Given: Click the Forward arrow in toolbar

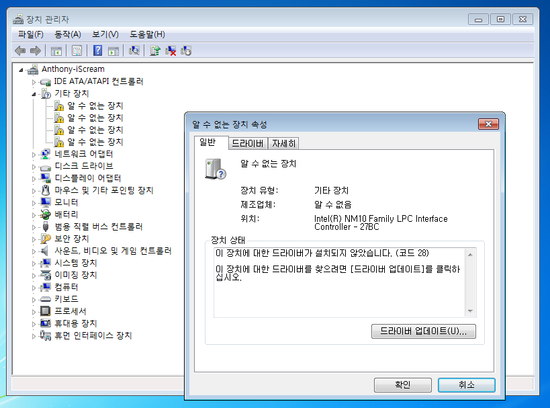Looking at the screenshot, I should (35, 51).
